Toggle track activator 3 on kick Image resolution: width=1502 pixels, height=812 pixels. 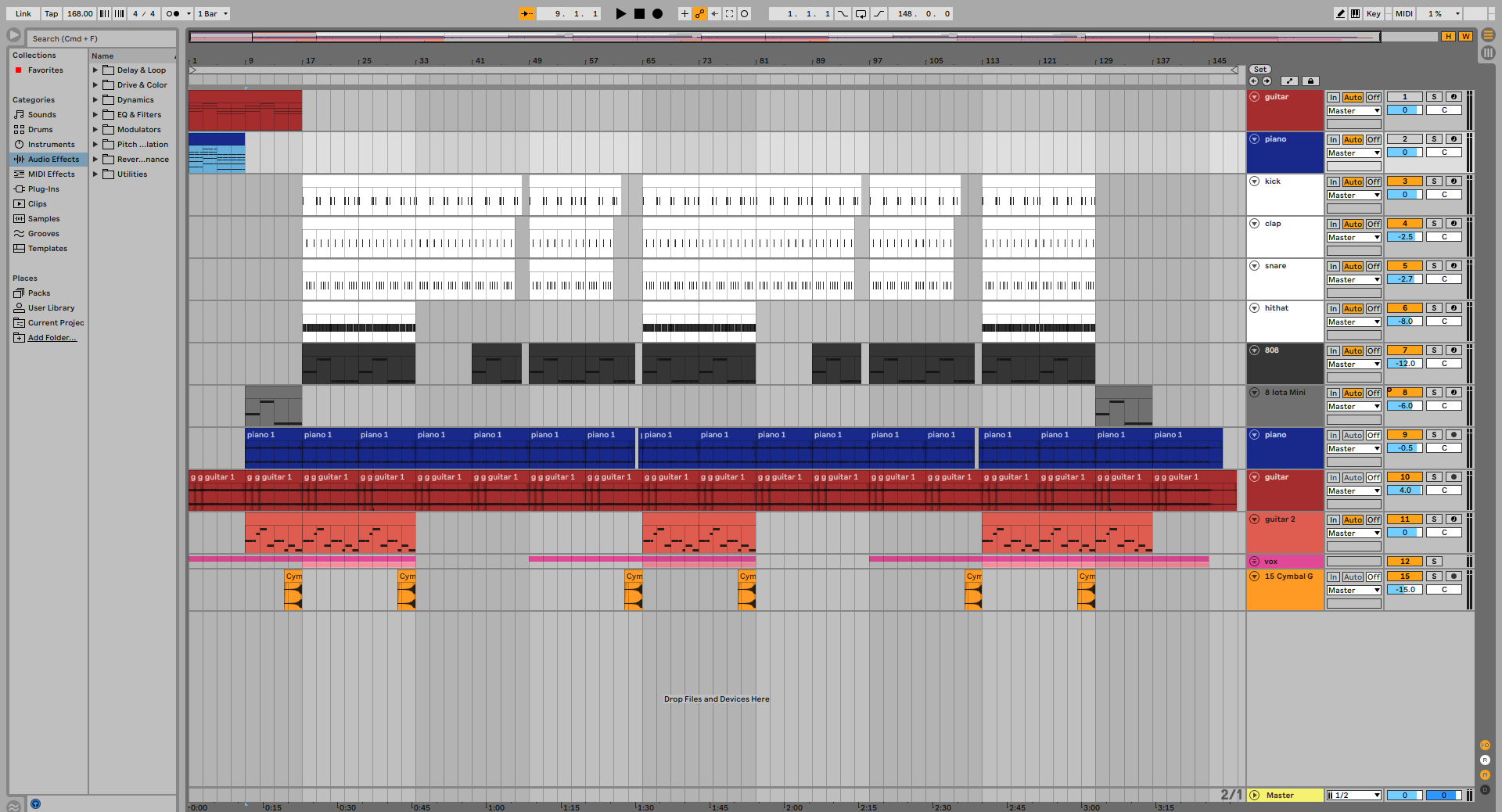(x=1405, y=181)
